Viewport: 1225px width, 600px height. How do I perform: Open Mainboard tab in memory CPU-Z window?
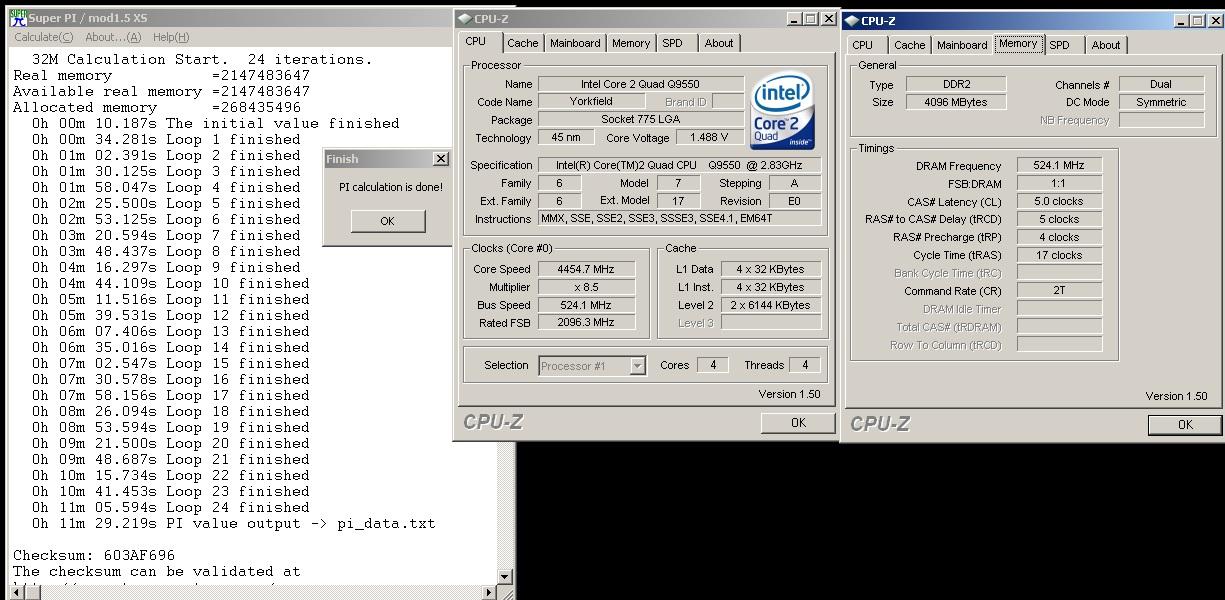coord(962,45)
